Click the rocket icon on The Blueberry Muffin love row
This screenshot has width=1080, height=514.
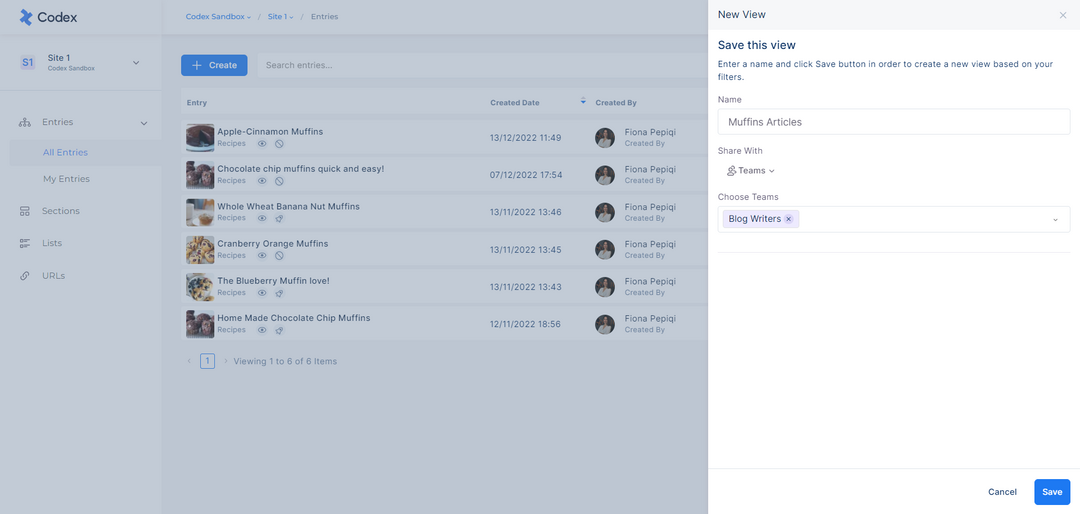point(279,292)
